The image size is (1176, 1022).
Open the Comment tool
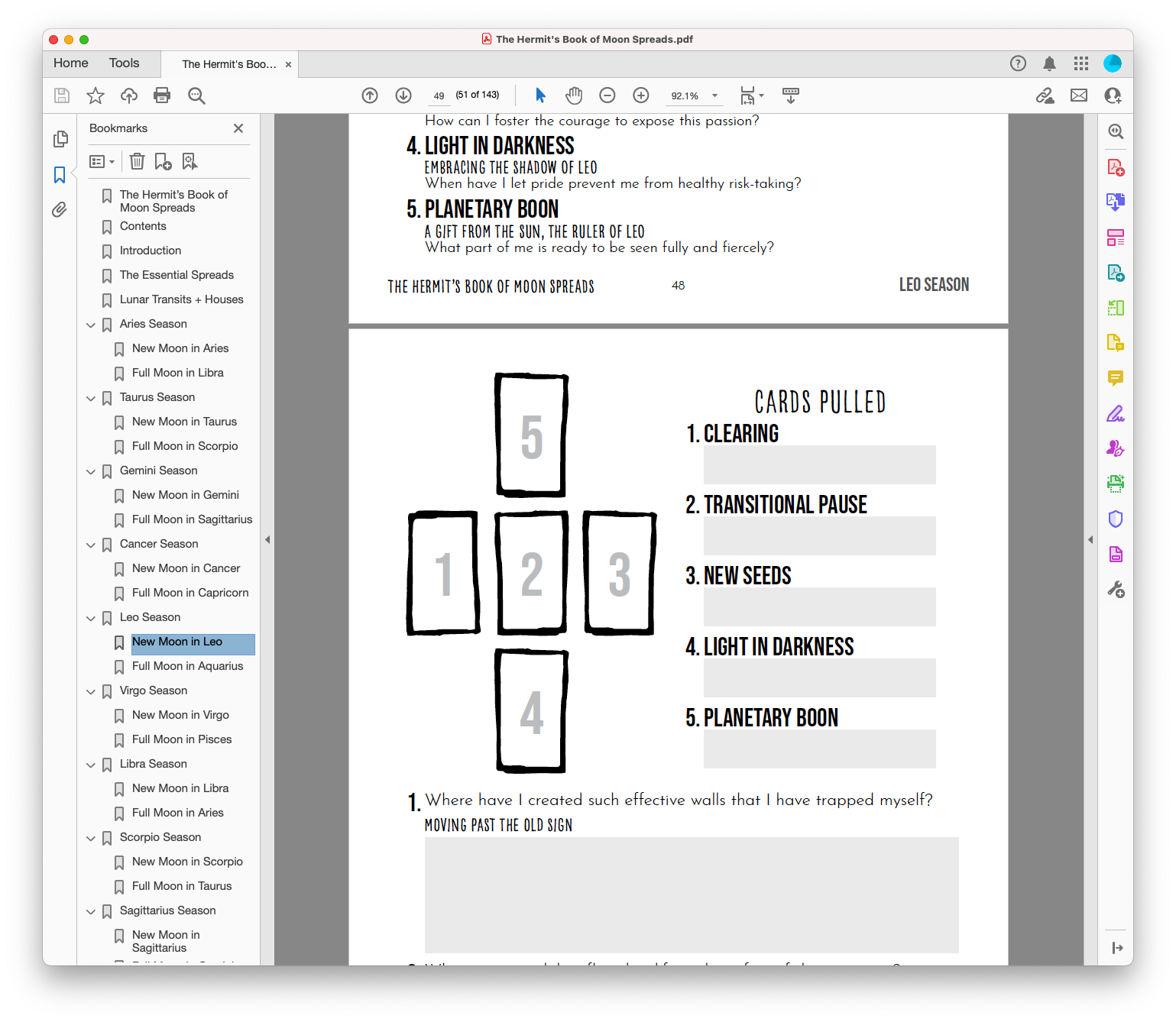pyautogui.click(x=1115, y=378)
